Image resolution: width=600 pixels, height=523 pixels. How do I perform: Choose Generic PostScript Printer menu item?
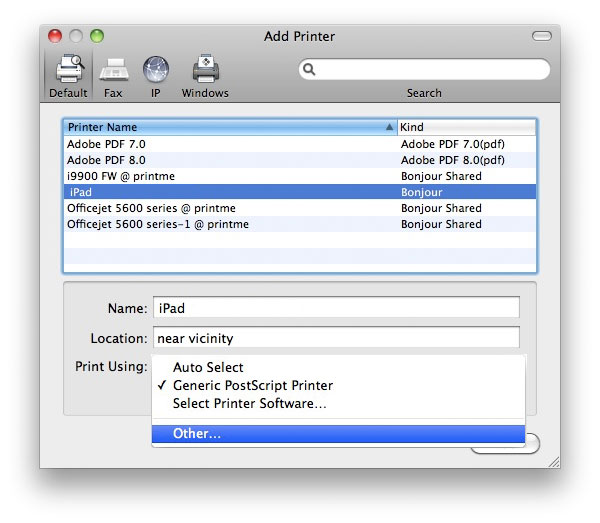click(338, 385)
